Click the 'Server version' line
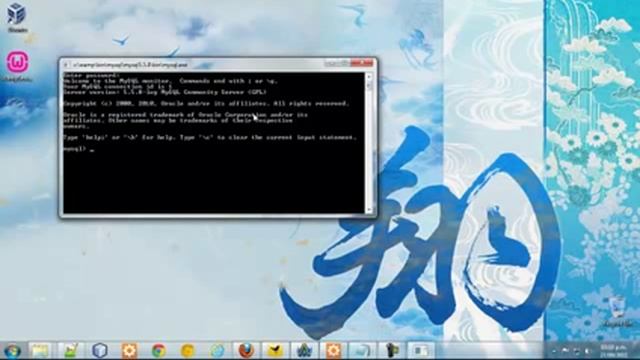 165,92
